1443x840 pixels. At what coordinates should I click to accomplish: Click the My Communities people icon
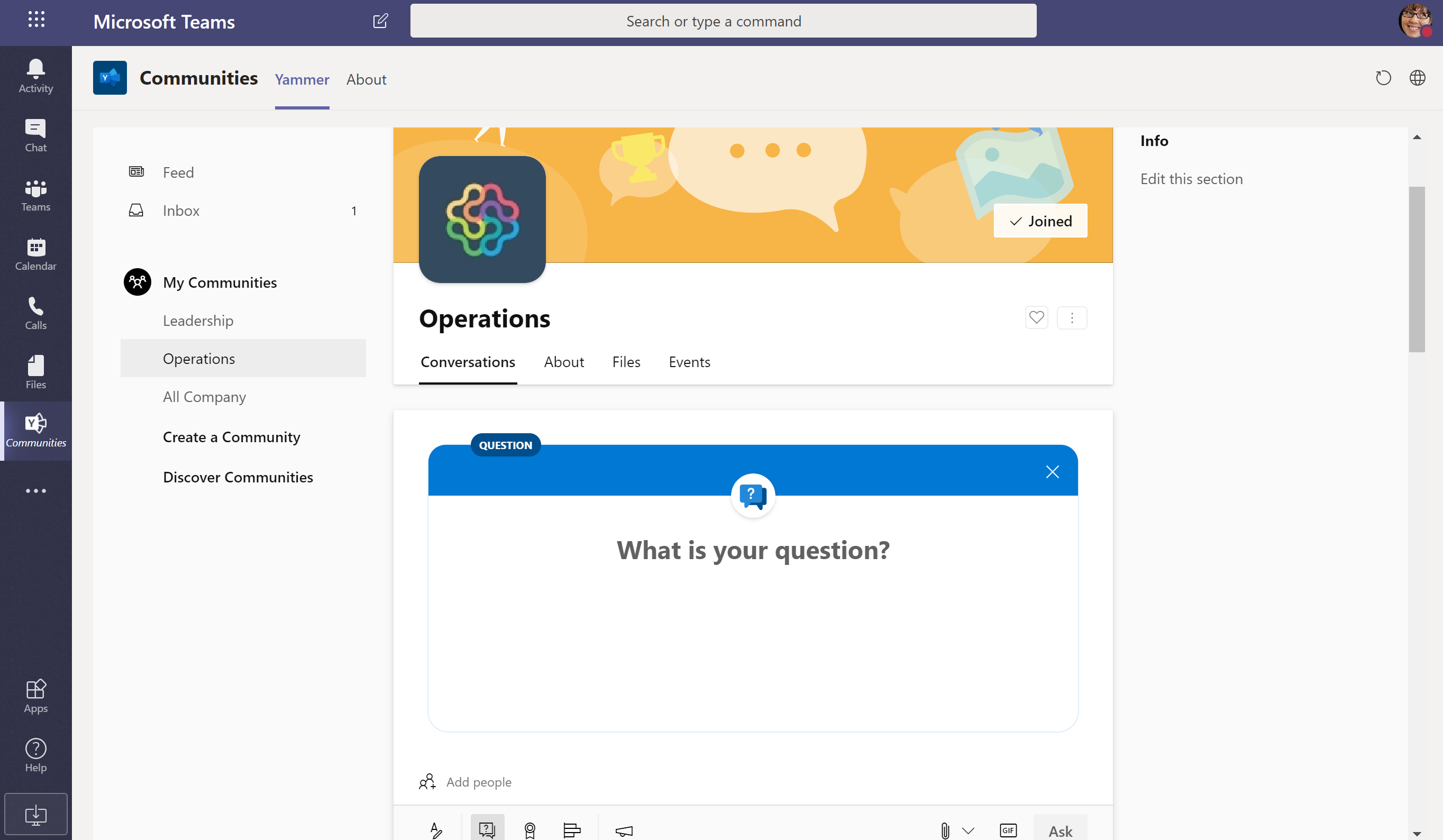pyautogui.click(x=138, y=282)
